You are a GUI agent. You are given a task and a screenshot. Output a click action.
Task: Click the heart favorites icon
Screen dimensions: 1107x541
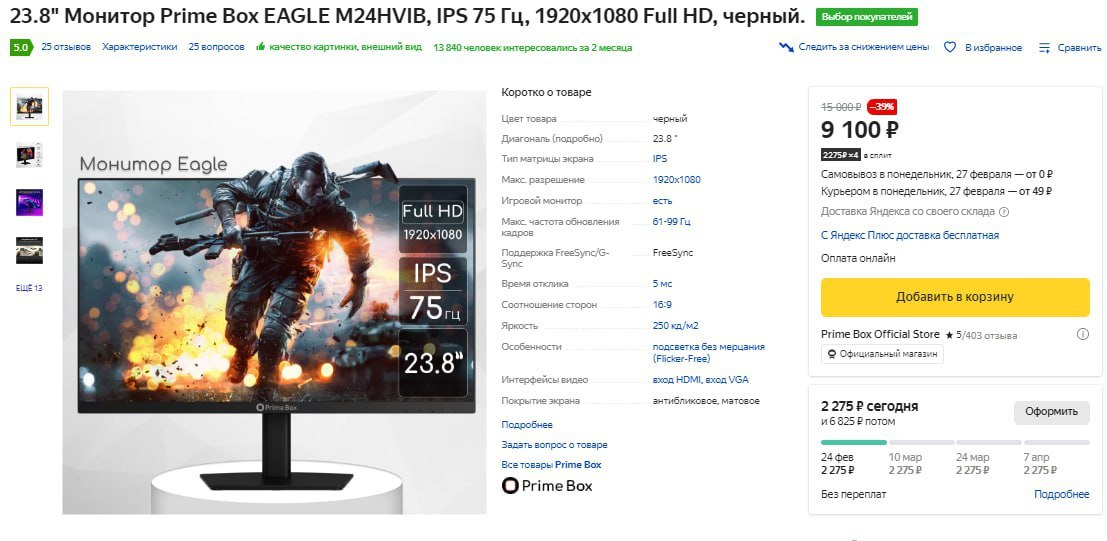[950, 47]
